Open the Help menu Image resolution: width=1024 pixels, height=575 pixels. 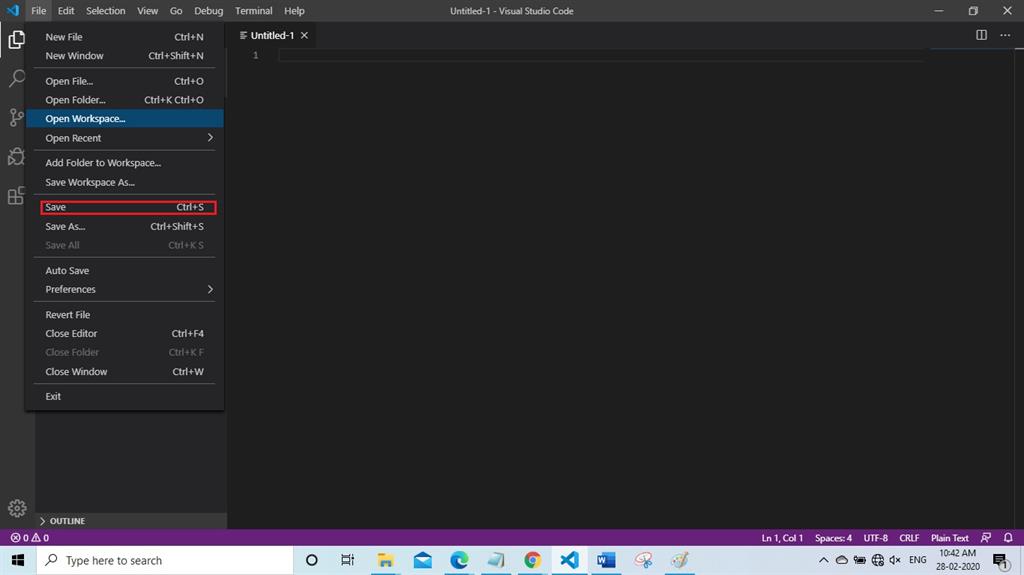(294, 10)
